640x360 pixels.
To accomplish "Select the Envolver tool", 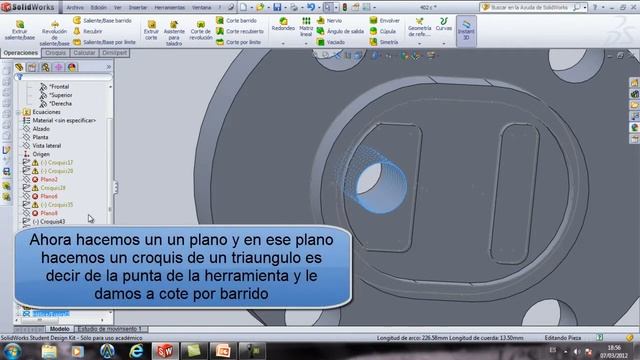I will [384, 20].
